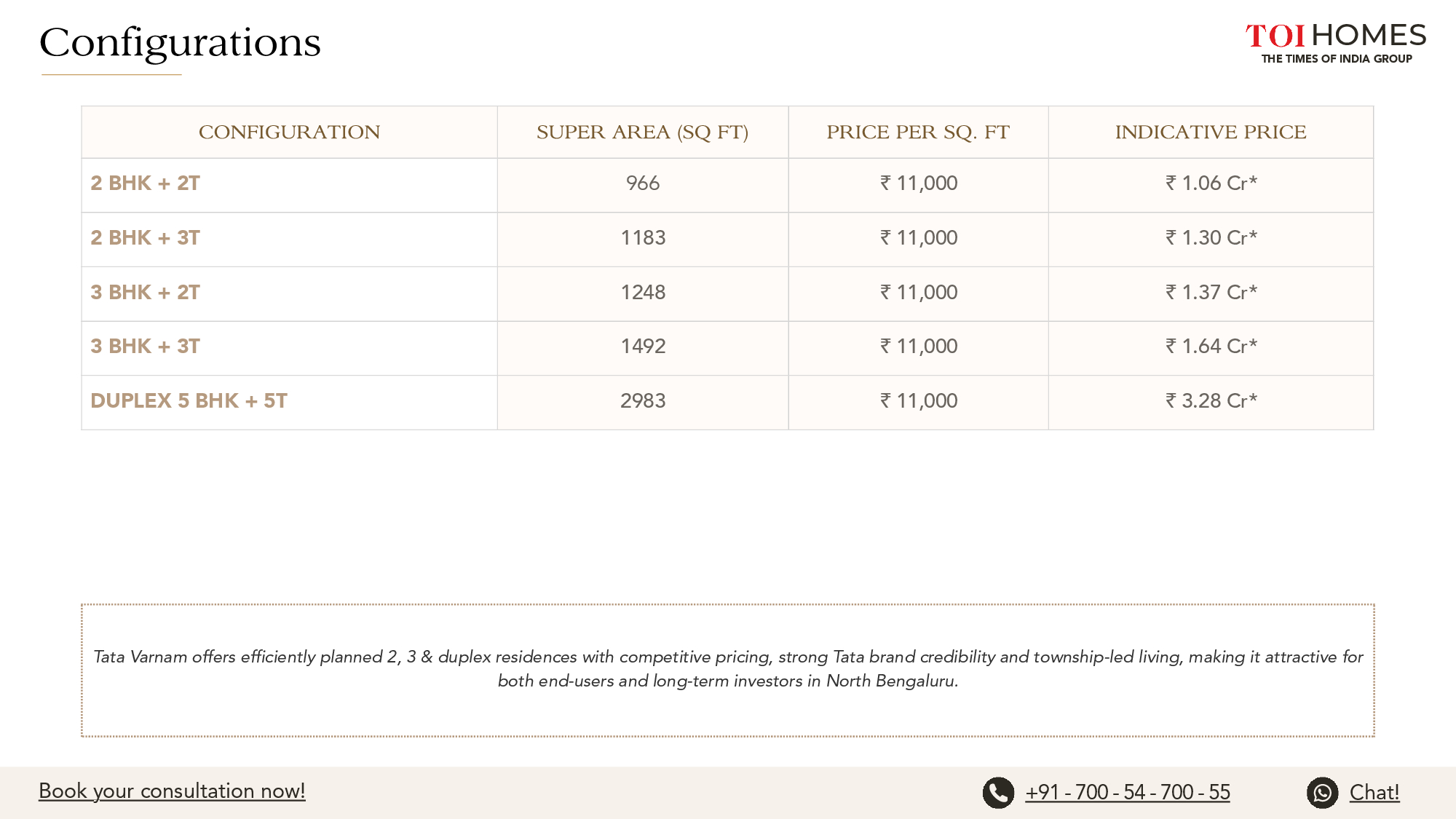Click the DUPLEX 5 BHK + 5T label
Screen dimensions: 1456x819
(189, 401)
